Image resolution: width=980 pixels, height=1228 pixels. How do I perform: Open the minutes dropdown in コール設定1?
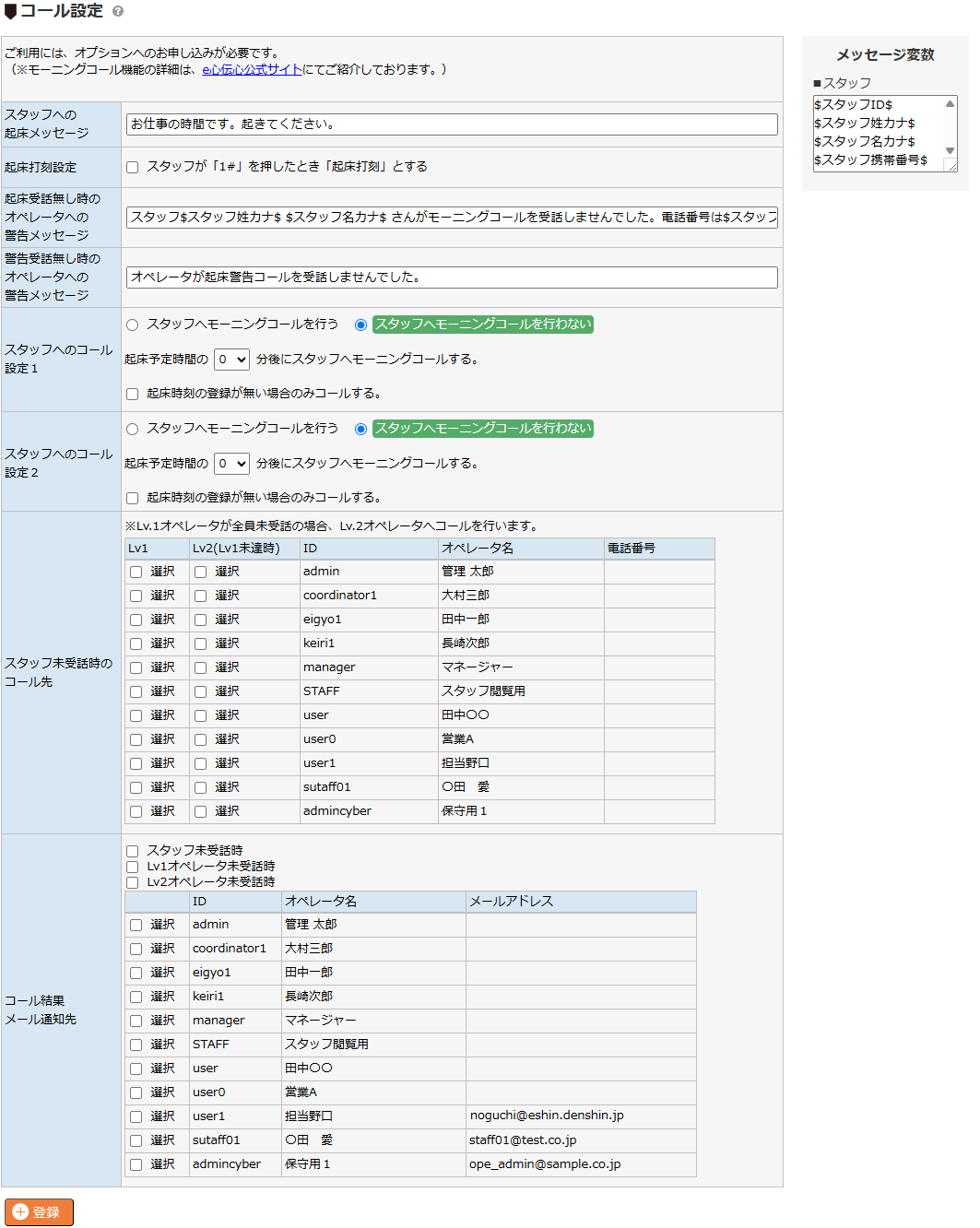coord(231,360)
